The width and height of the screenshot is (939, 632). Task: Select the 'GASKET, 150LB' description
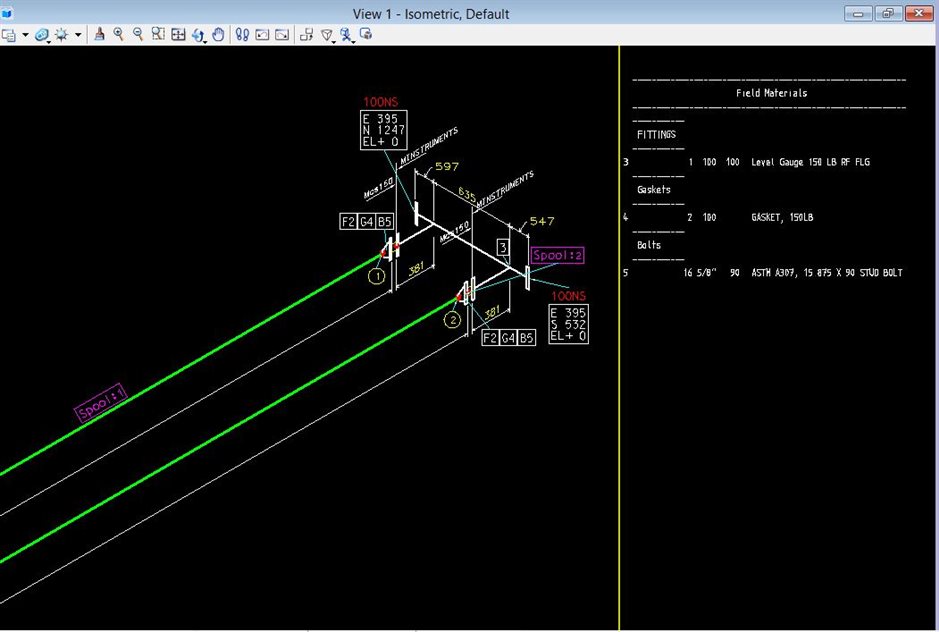(x=782, y=217)
